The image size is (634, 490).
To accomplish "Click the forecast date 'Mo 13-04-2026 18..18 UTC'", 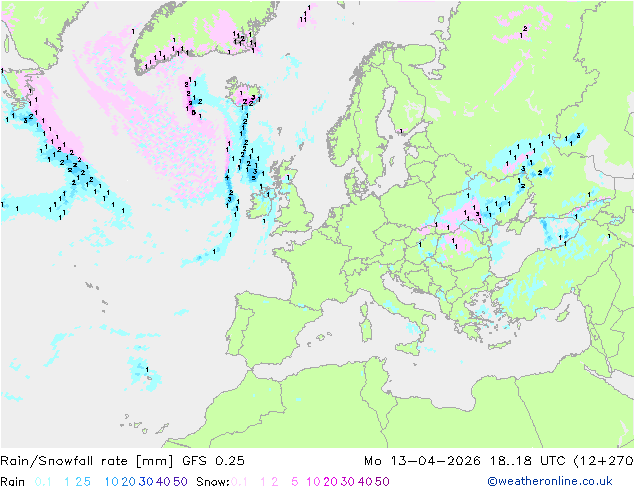I will [x=466, y=461].
